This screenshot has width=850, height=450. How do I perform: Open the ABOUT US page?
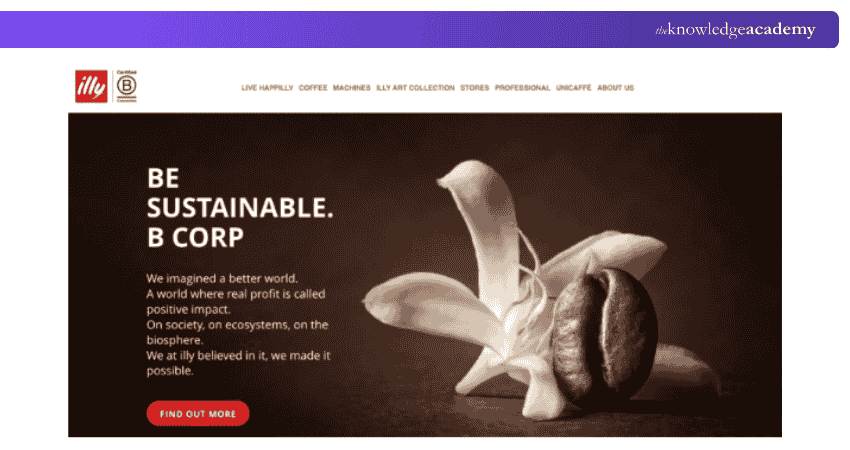615,88
